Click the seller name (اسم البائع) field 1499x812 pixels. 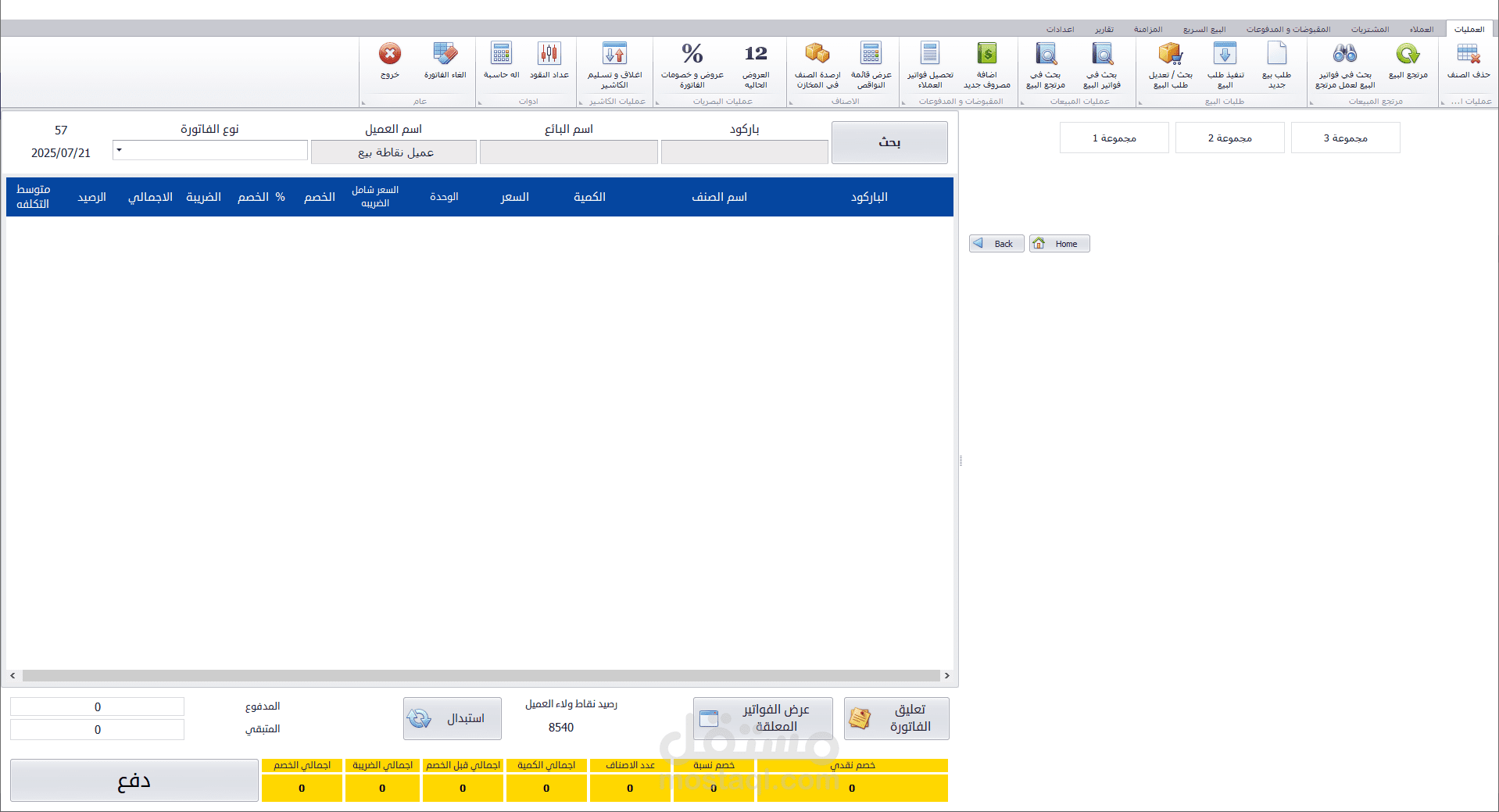tap(569, 152)
